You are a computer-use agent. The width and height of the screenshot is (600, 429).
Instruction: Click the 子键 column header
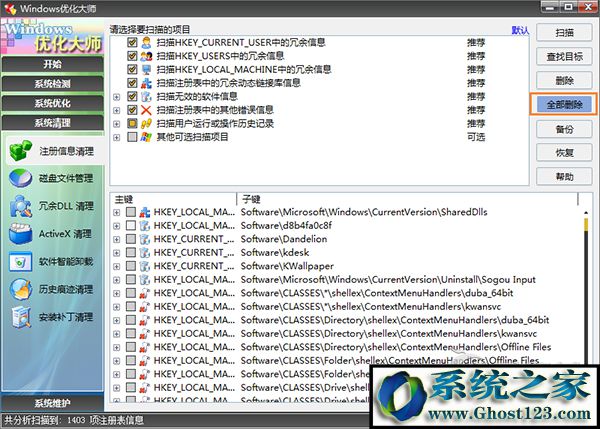408,199
